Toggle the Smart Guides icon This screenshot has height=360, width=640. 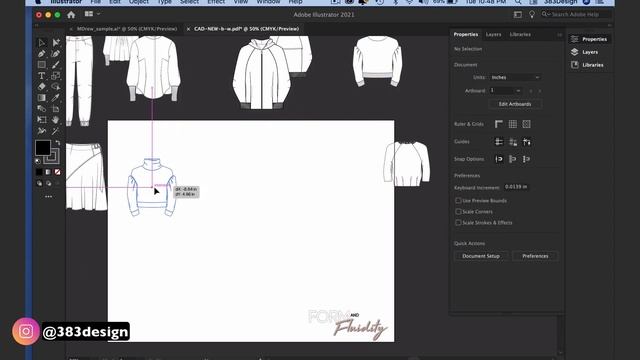coord(527,142)
